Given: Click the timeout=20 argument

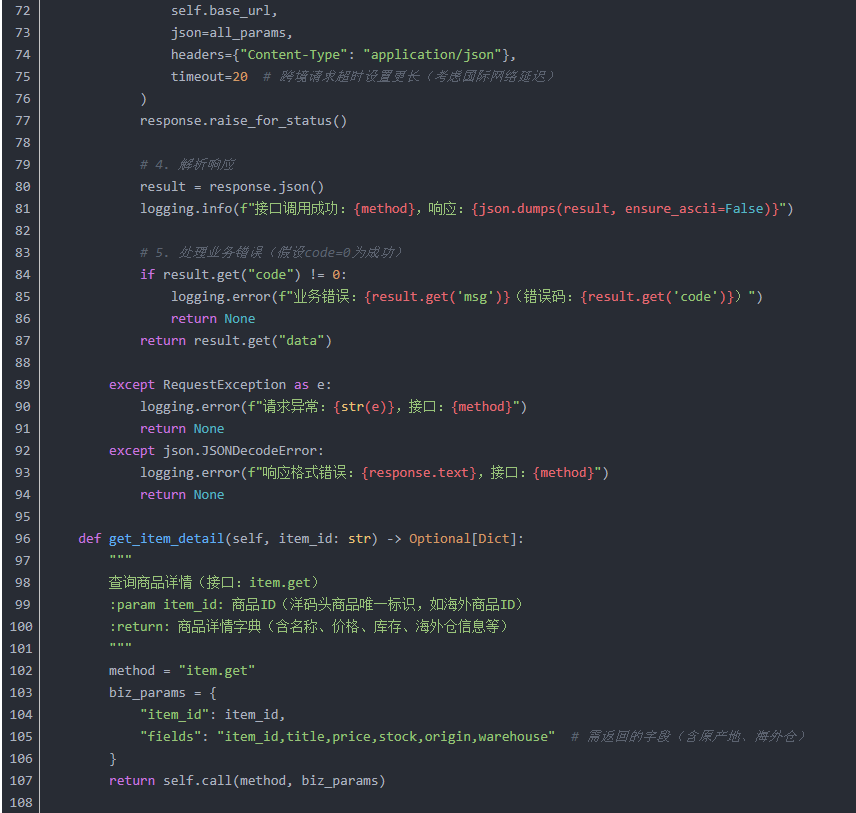Looking at the screenshot, I should pyautogui.click(x=209, y=77).
